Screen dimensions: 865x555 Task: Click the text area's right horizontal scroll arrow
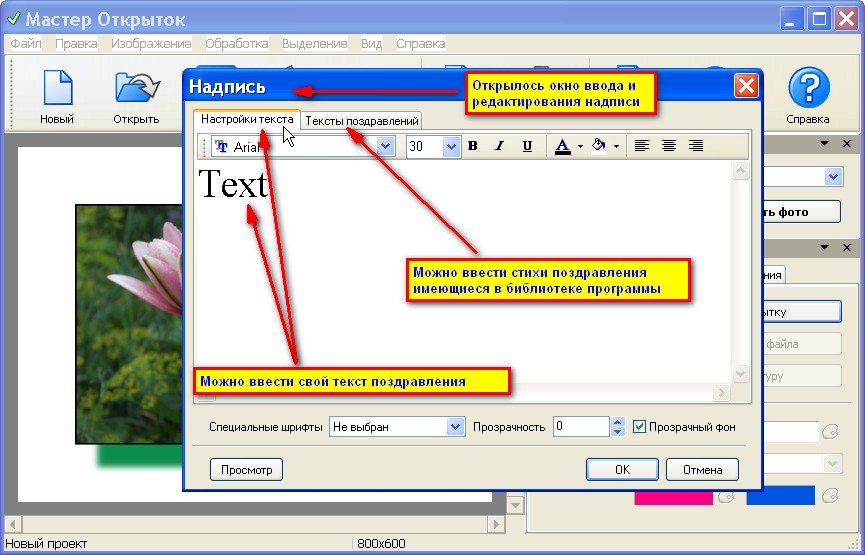721,392
